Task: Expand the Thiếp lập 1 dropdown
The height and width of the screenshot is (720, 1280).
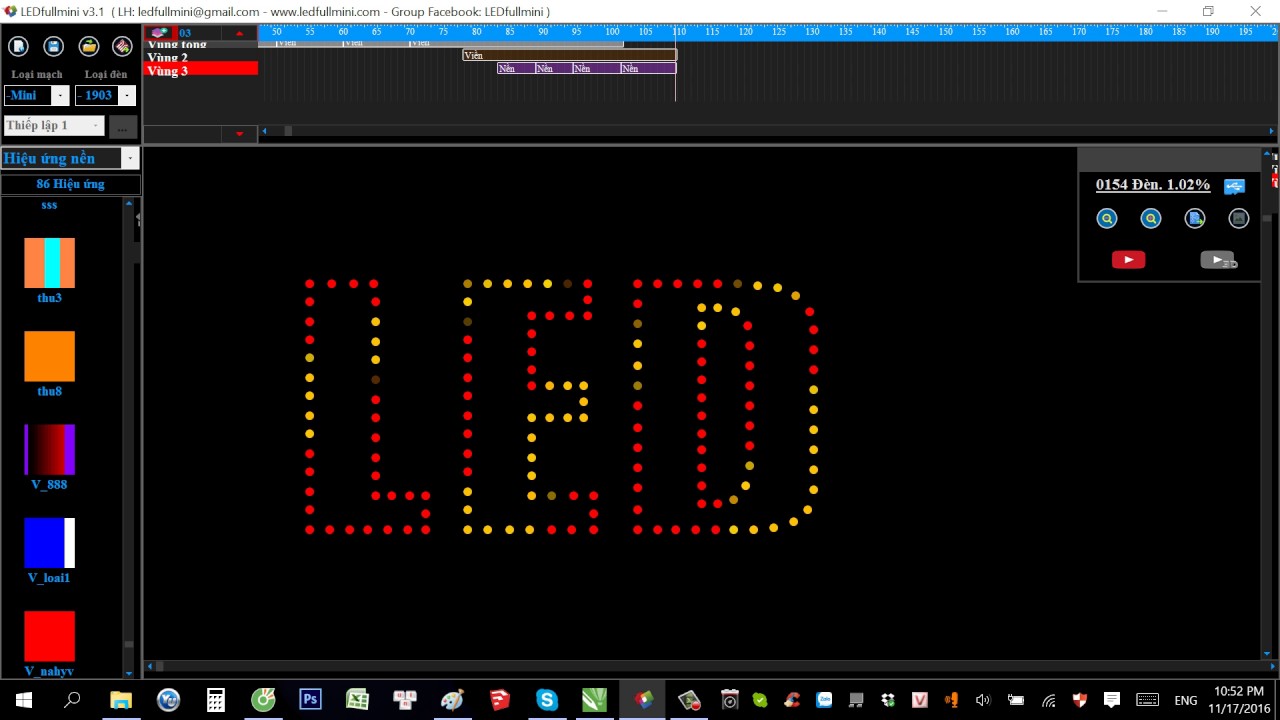Action: point(96,126)
